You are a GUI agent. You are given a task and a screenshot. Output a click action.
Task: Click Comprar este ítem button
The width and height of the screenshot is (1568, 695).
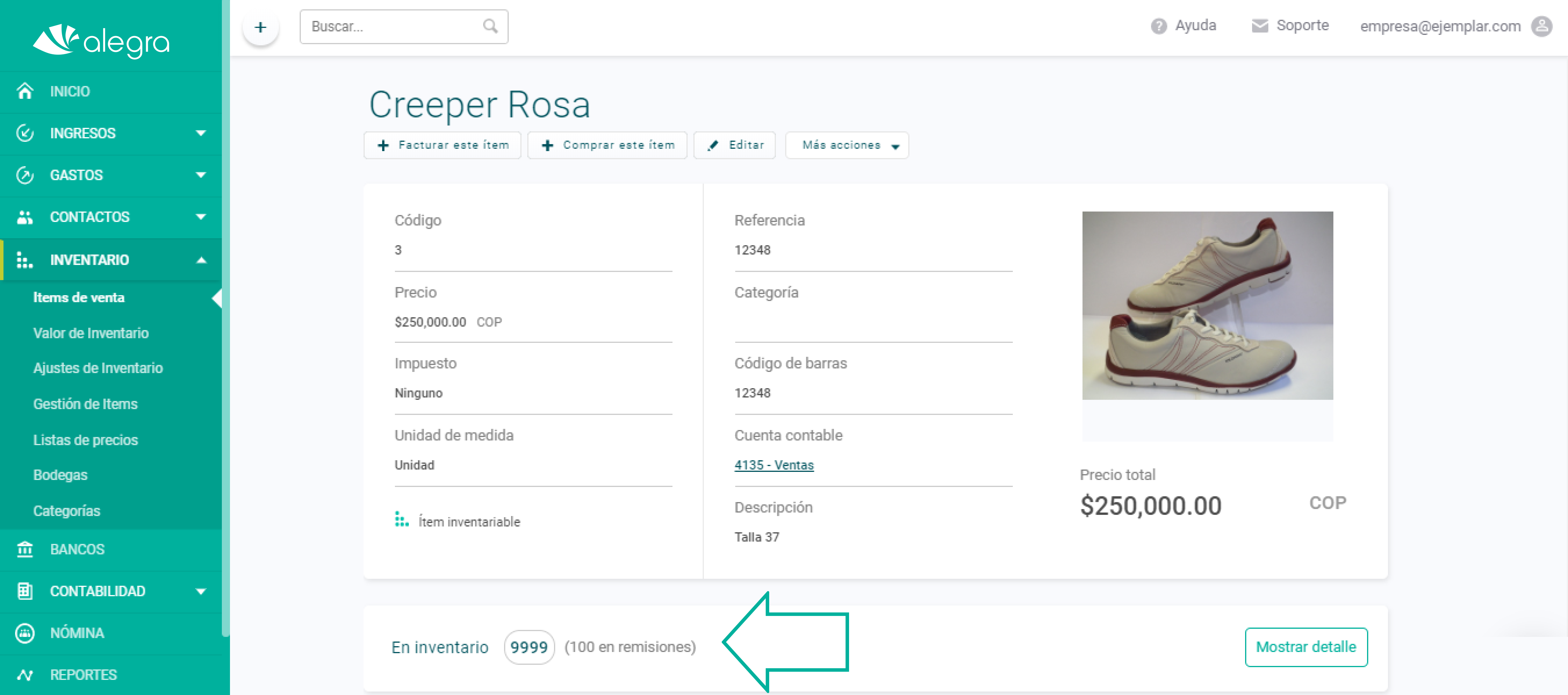pos(607,146)
